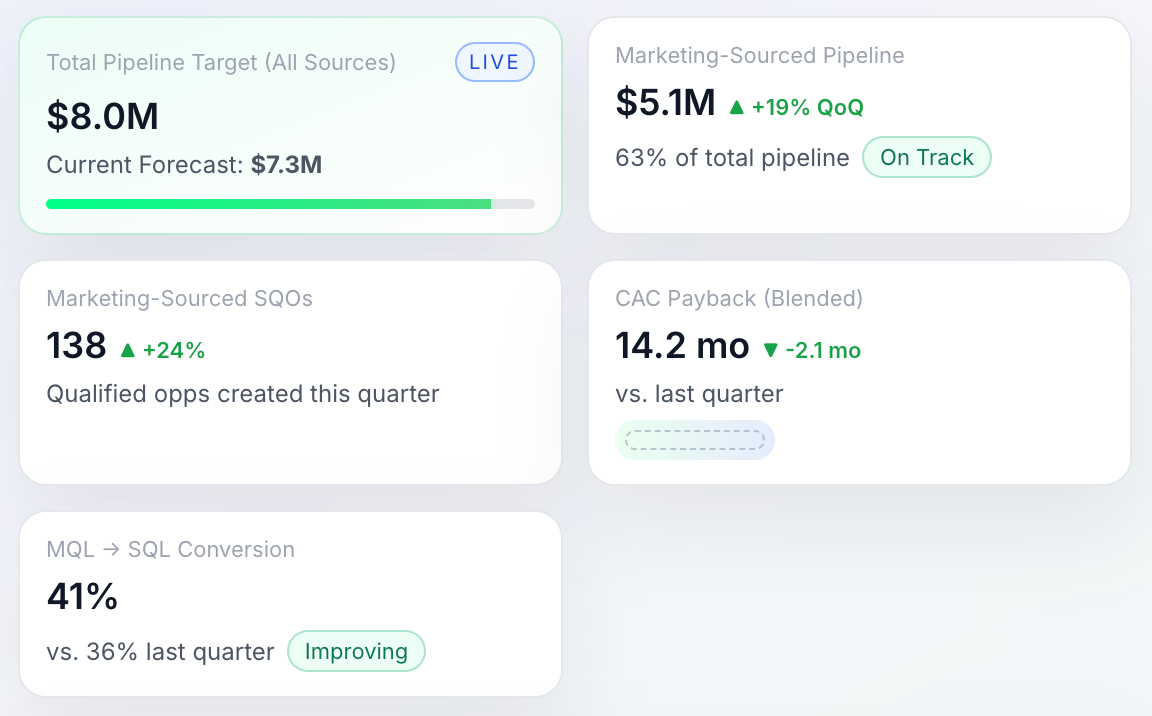Screen dimensions: 1152x716
Task: Click the 14.2 mo payback value
Action: tap(682, 345)
